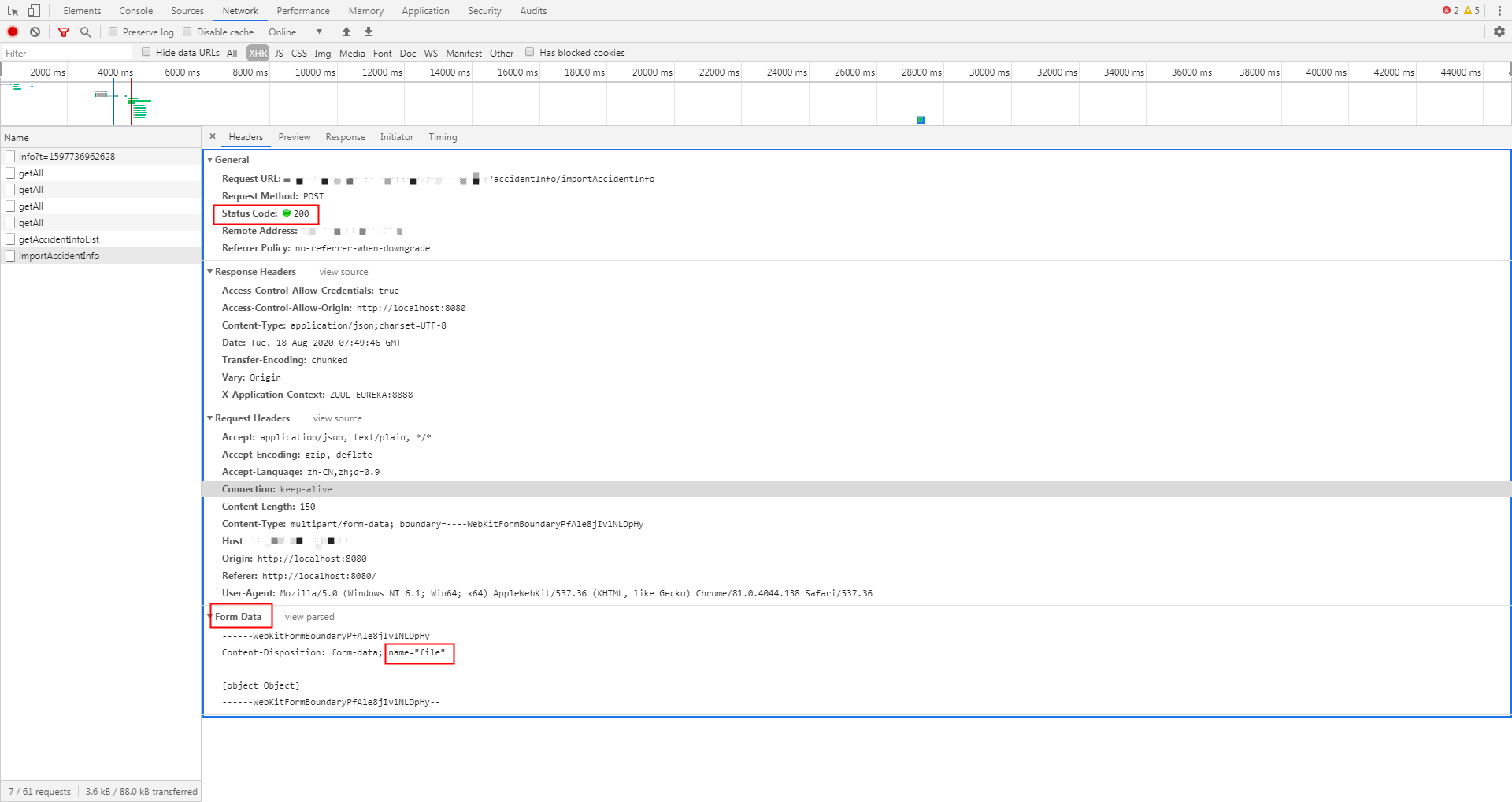Click the Filter text input field
The height and width of the screenshot is (802, 1512).
point(67,53)
